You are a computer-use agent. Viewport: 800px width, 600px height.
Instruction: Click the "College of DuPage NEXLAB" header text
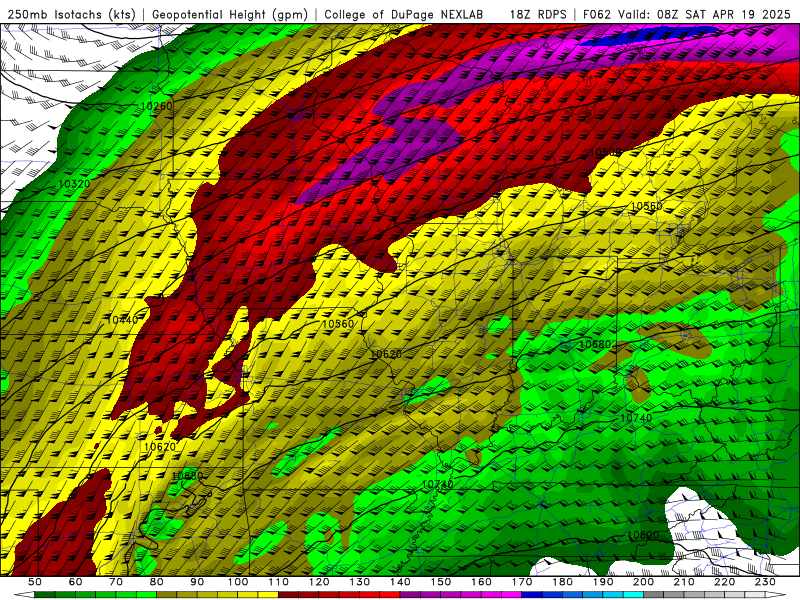404,14
